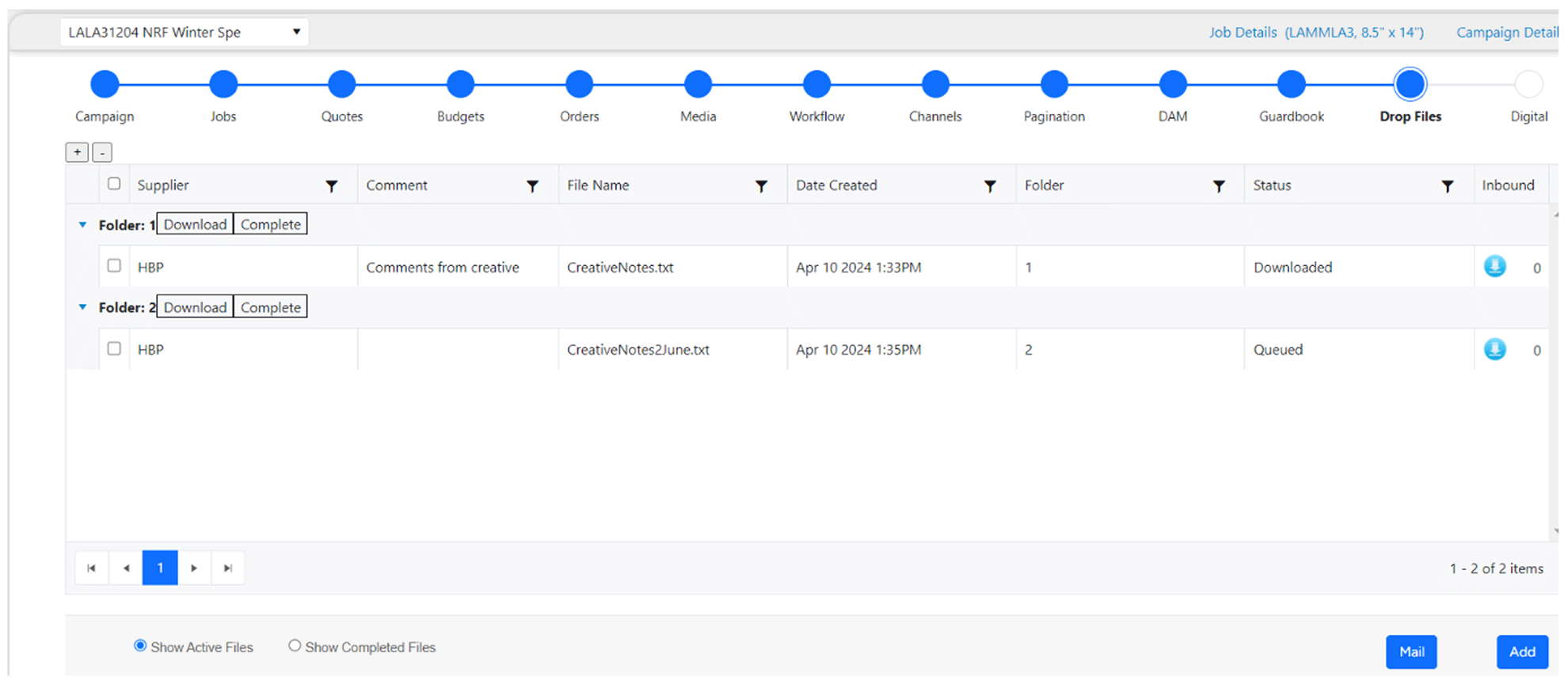The height and width of the screenshot is (684, 1568).
Task: Mark Folder 2 as Complete
Action: pyautogui.click(x=271, y=307)
